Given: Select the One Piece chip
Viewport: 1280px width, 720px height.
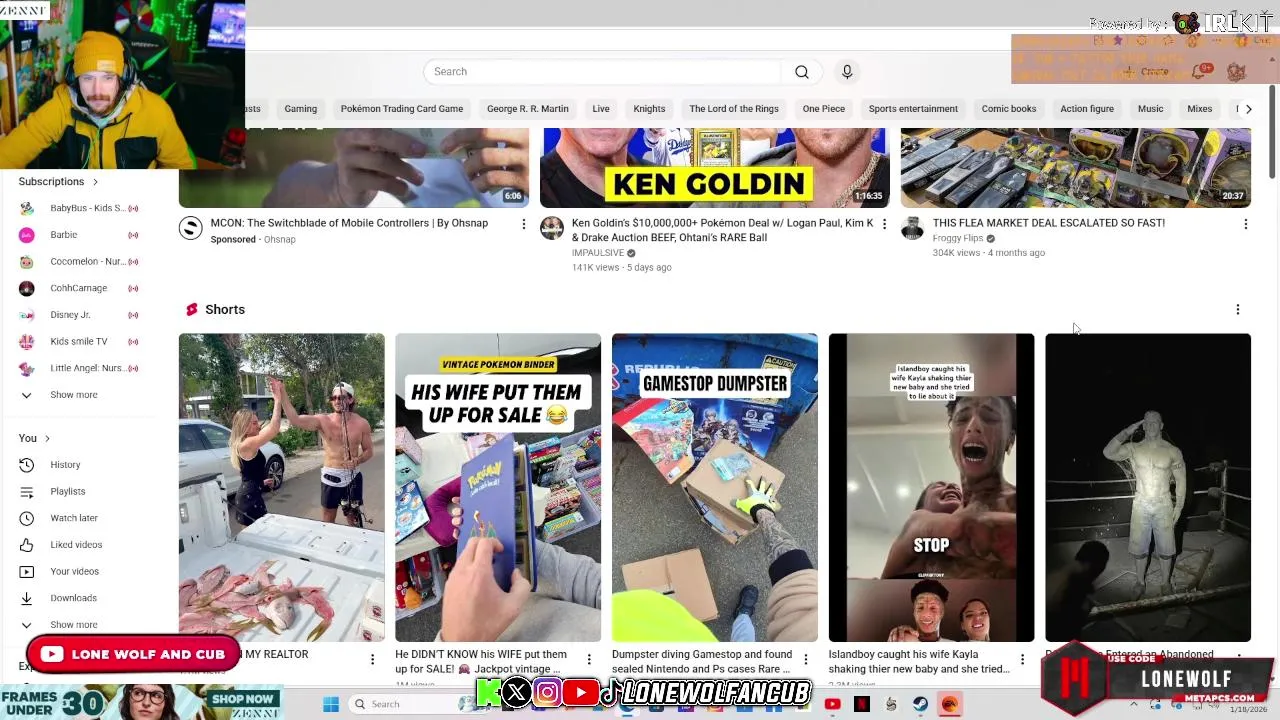Looking at the screenshot, I should point(824,109).
